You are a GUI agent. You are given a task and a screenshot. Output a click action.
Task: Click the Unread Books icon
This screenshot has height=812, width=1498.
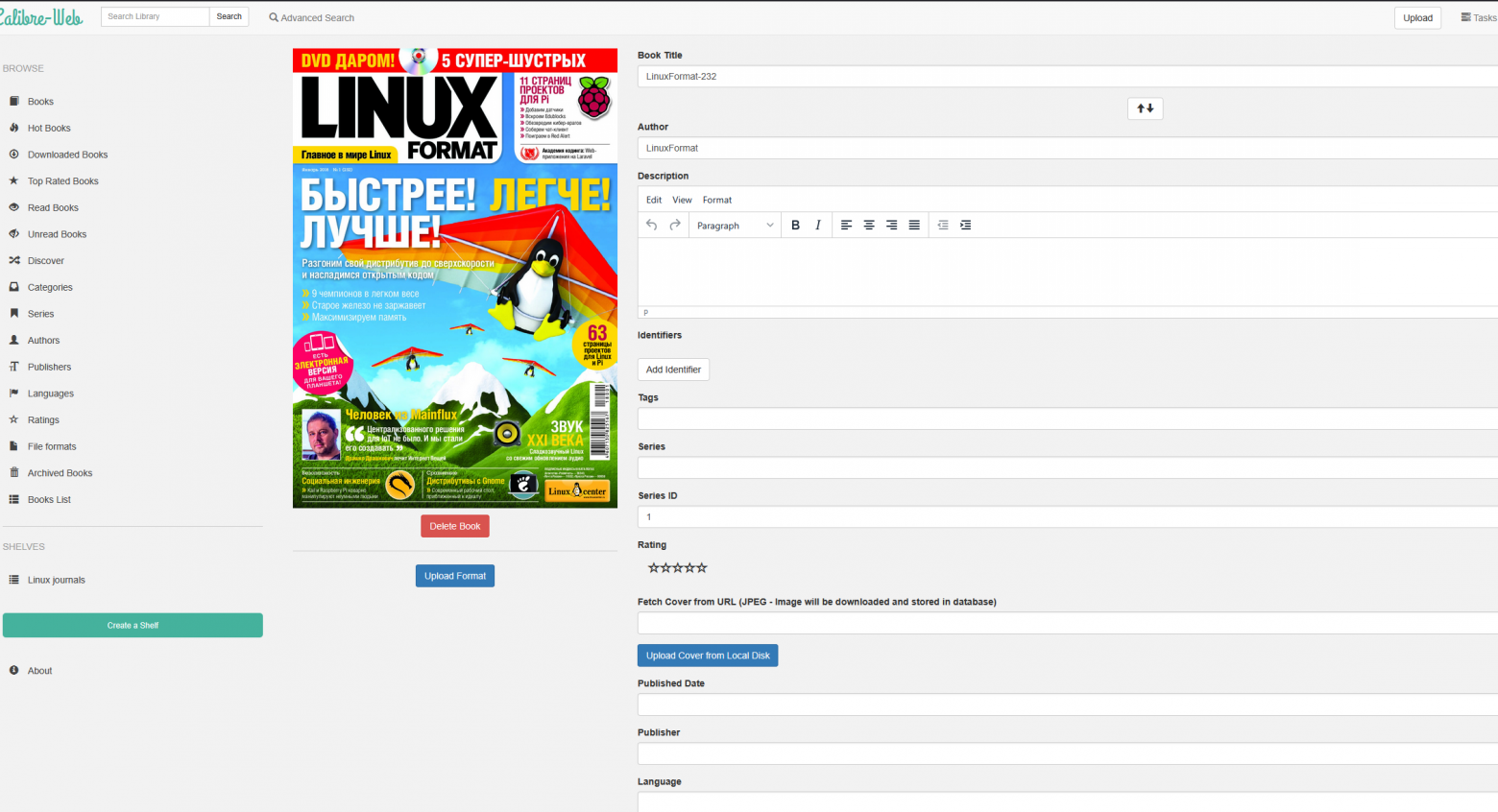[14, 234]
